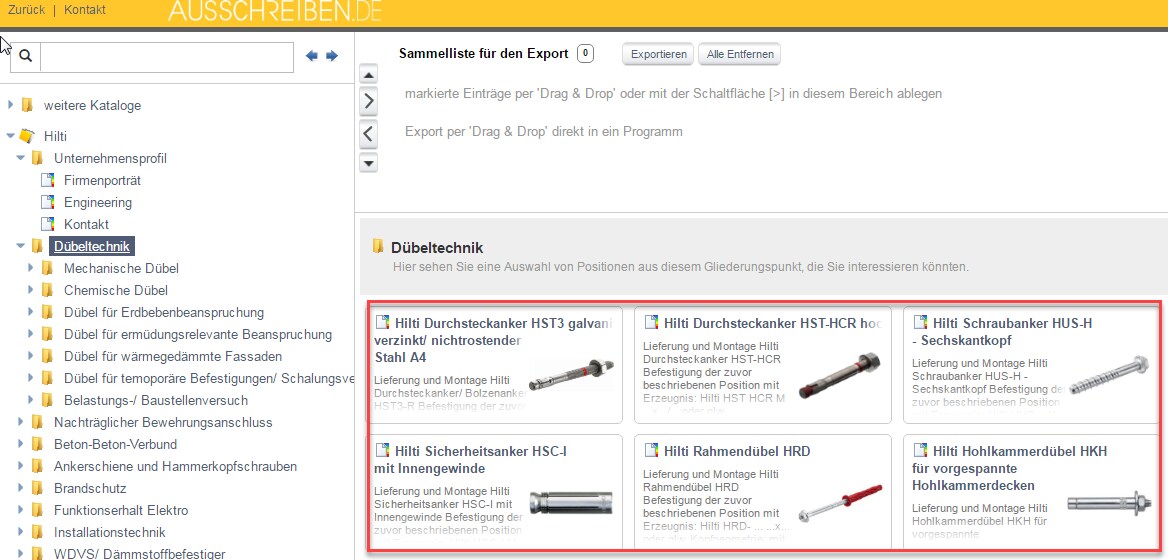This screenshot has width=1168, height=560.
Task: Click the blue forward arrow icon
Action: coord(332,56)
